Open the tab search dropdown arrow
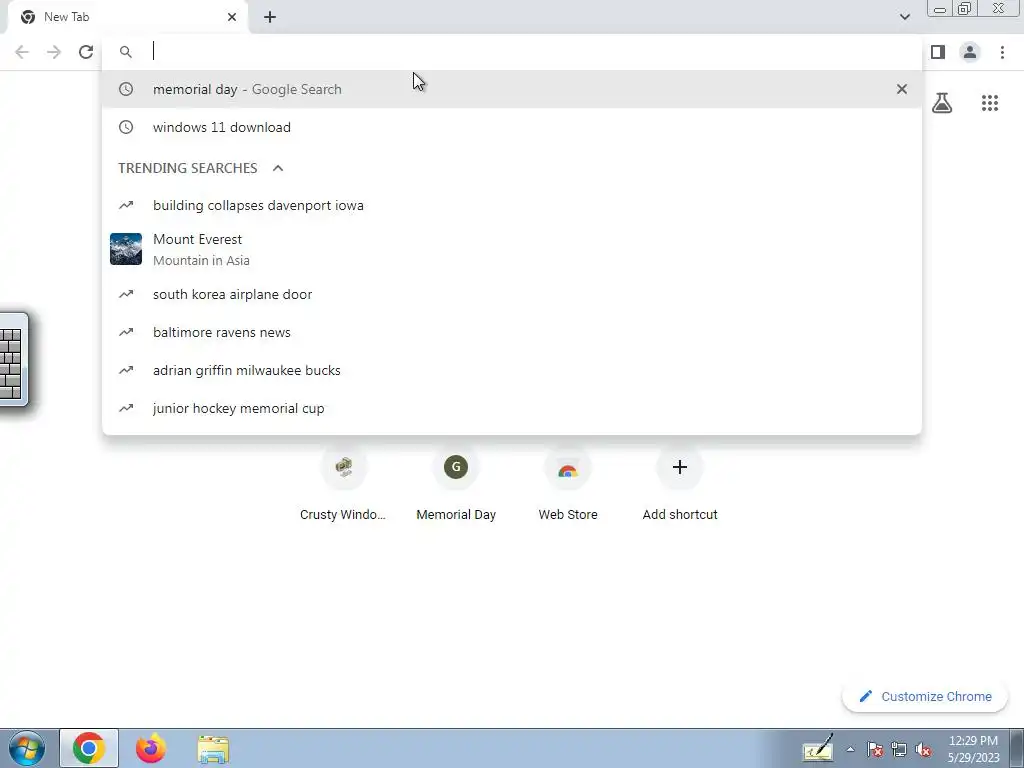 904,17
